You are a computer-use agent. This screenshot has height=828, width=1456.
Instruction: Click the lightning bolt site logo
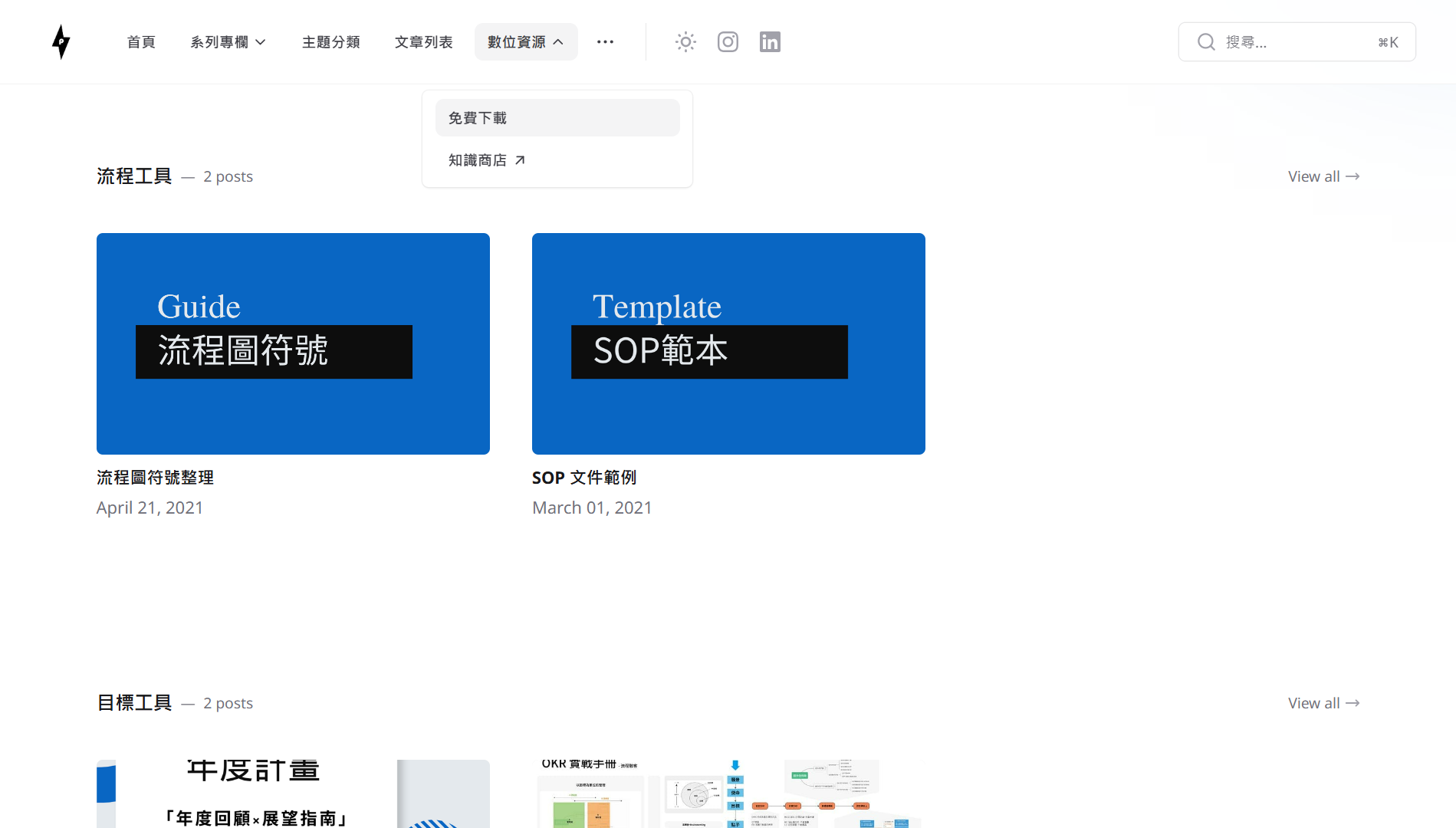(61, 41)
